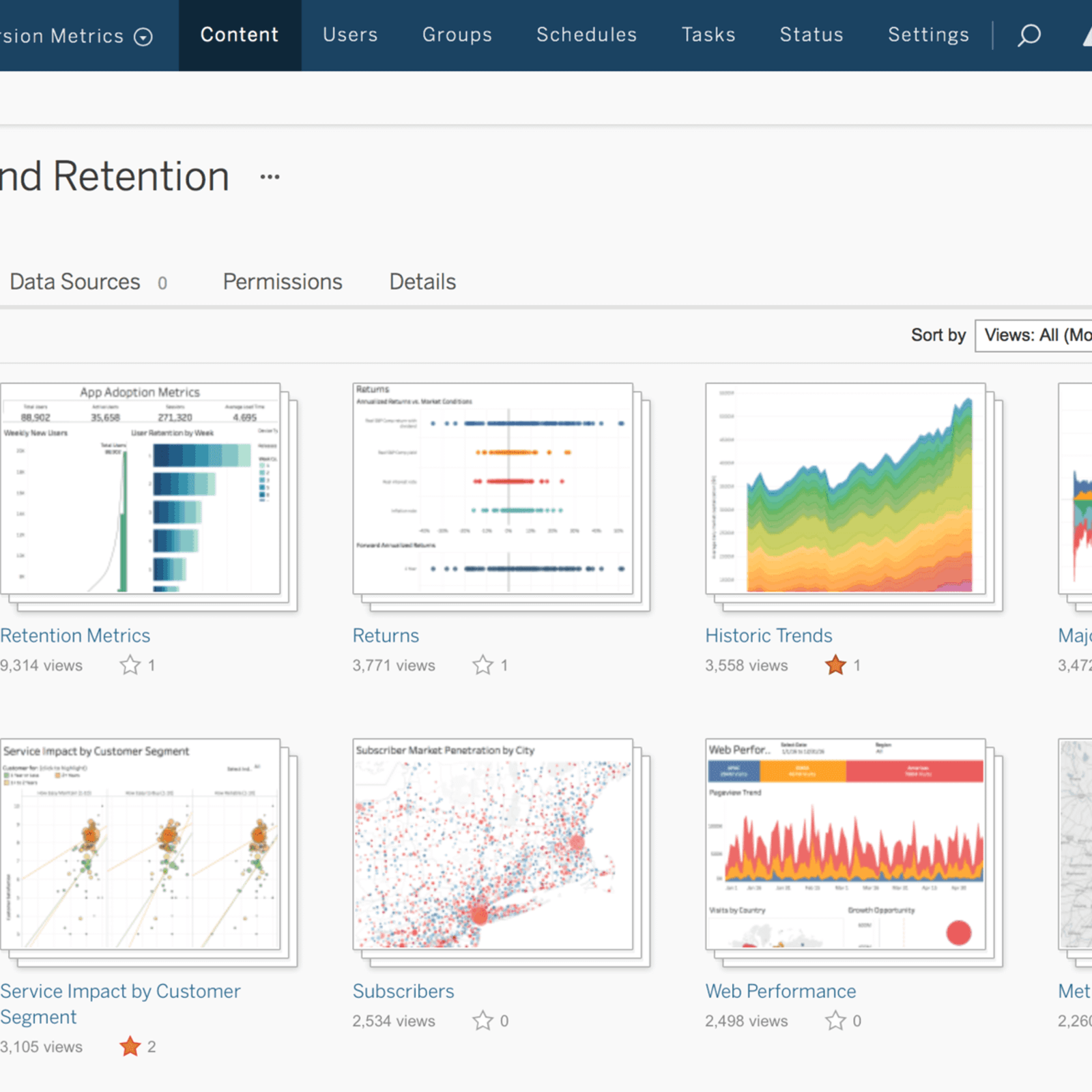Open the Historic Trends link
Screen dimensions: 1092x1092
click(768, 635)
